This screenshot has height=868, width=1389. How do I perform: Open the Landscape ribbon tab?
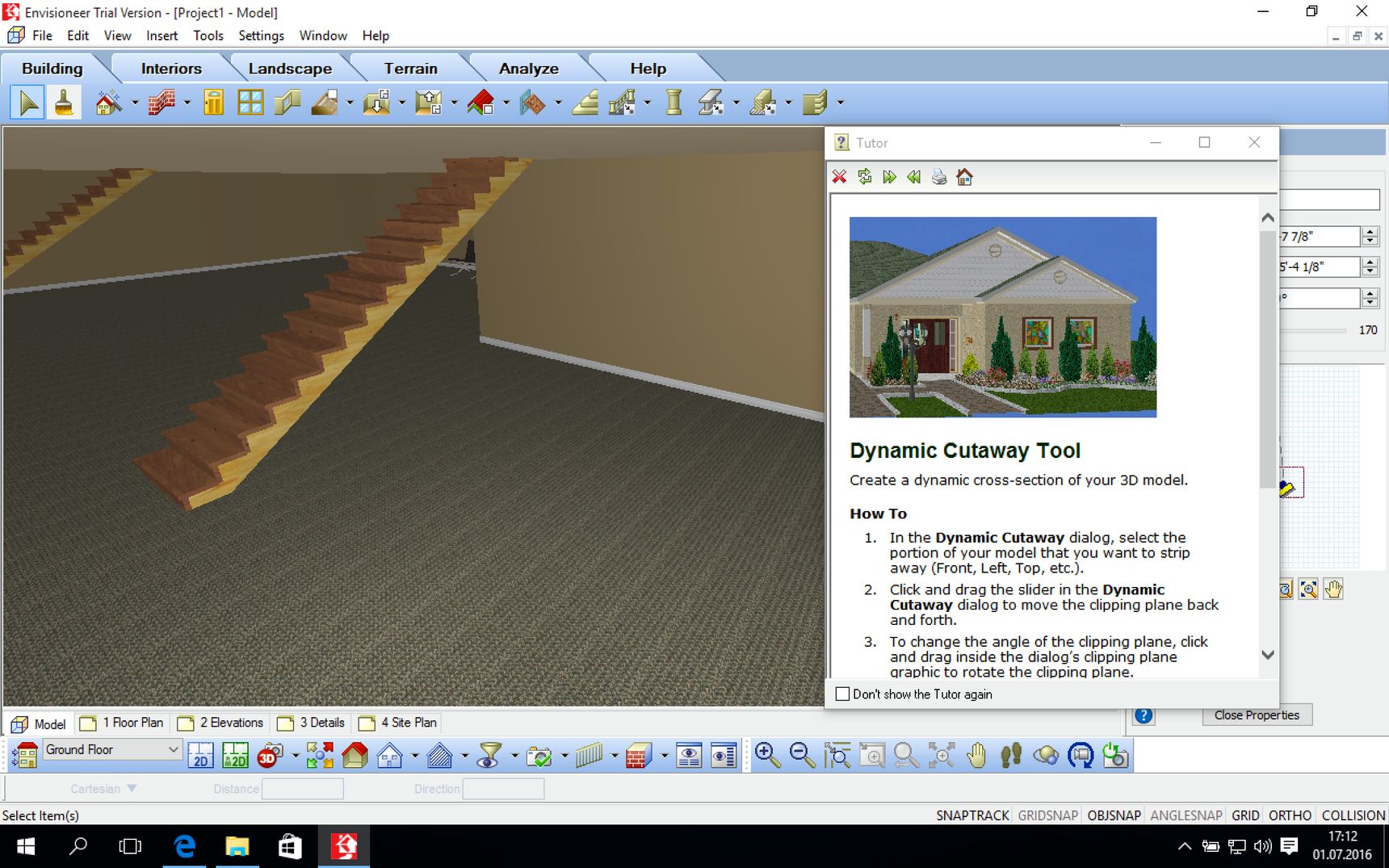click(x=290, y=69)
